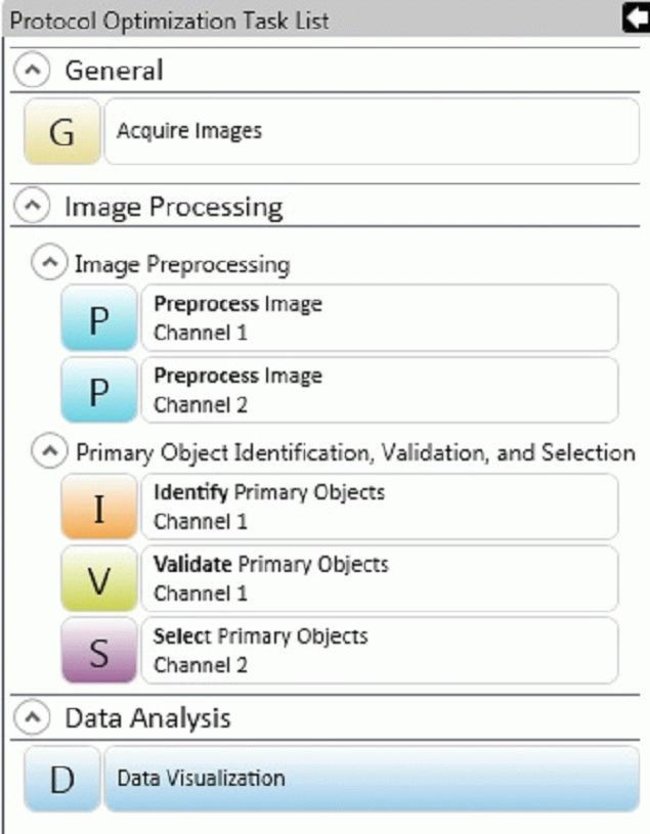Collapse the General section
Image resolution: width=650 pixels, height=834 pixels.
pos(31,69)
